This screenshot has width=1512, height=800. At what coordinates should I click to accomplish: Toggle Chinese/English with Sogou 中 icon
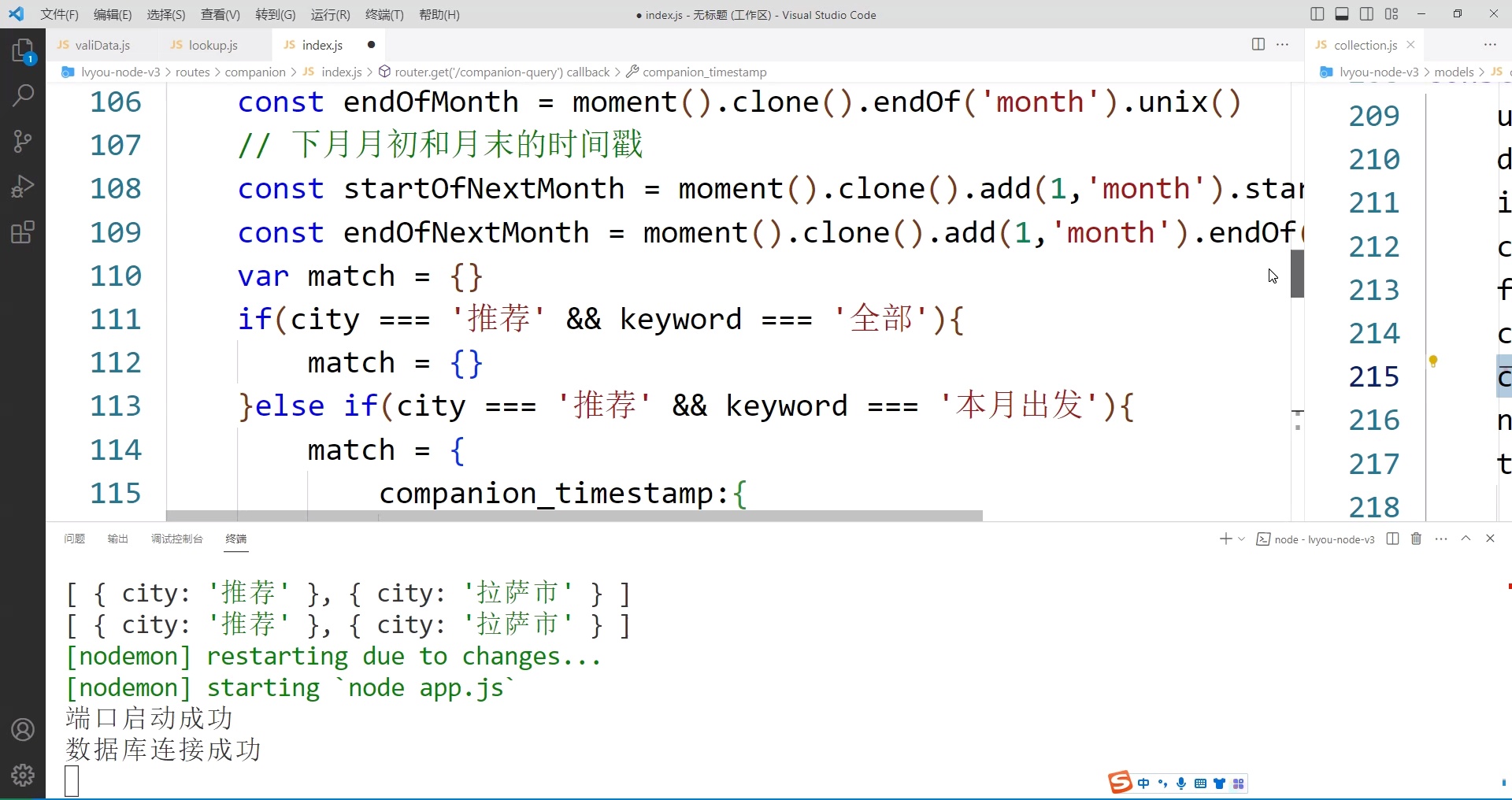click(x=1144, y=783)
